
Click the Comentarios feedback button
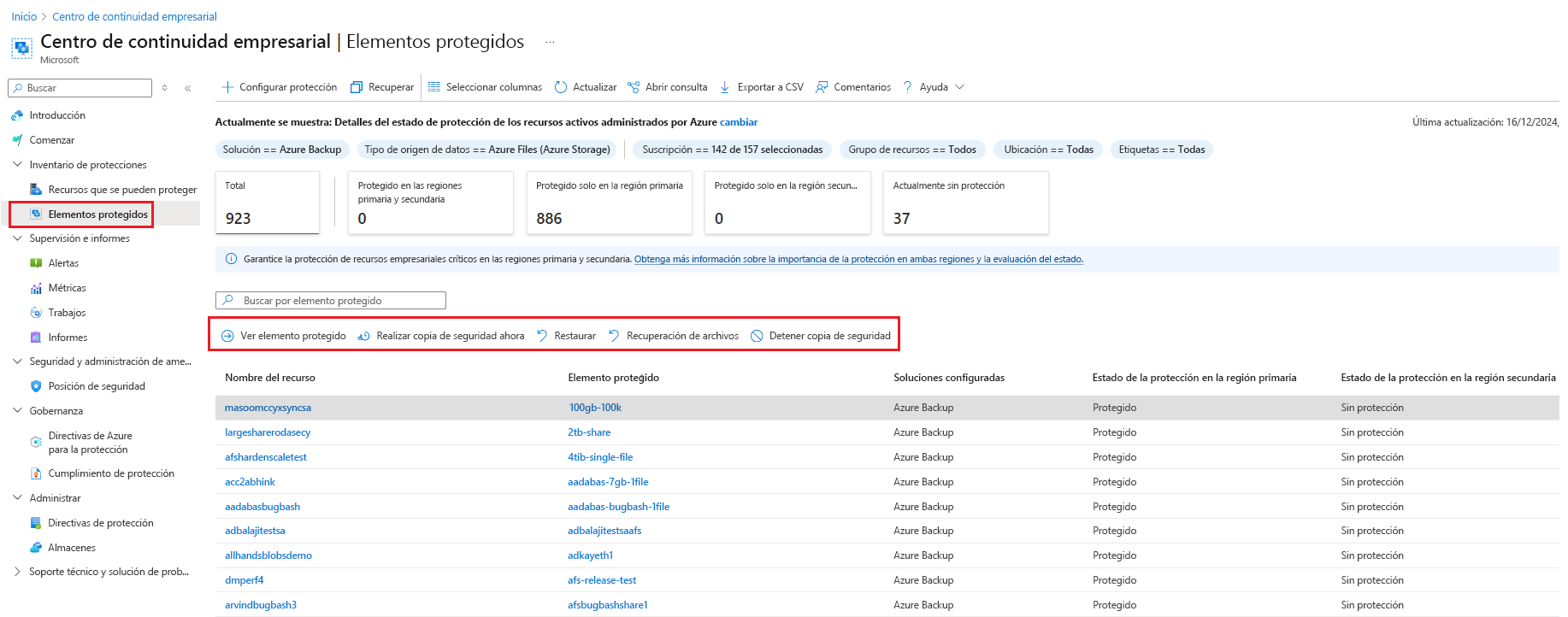853,87
